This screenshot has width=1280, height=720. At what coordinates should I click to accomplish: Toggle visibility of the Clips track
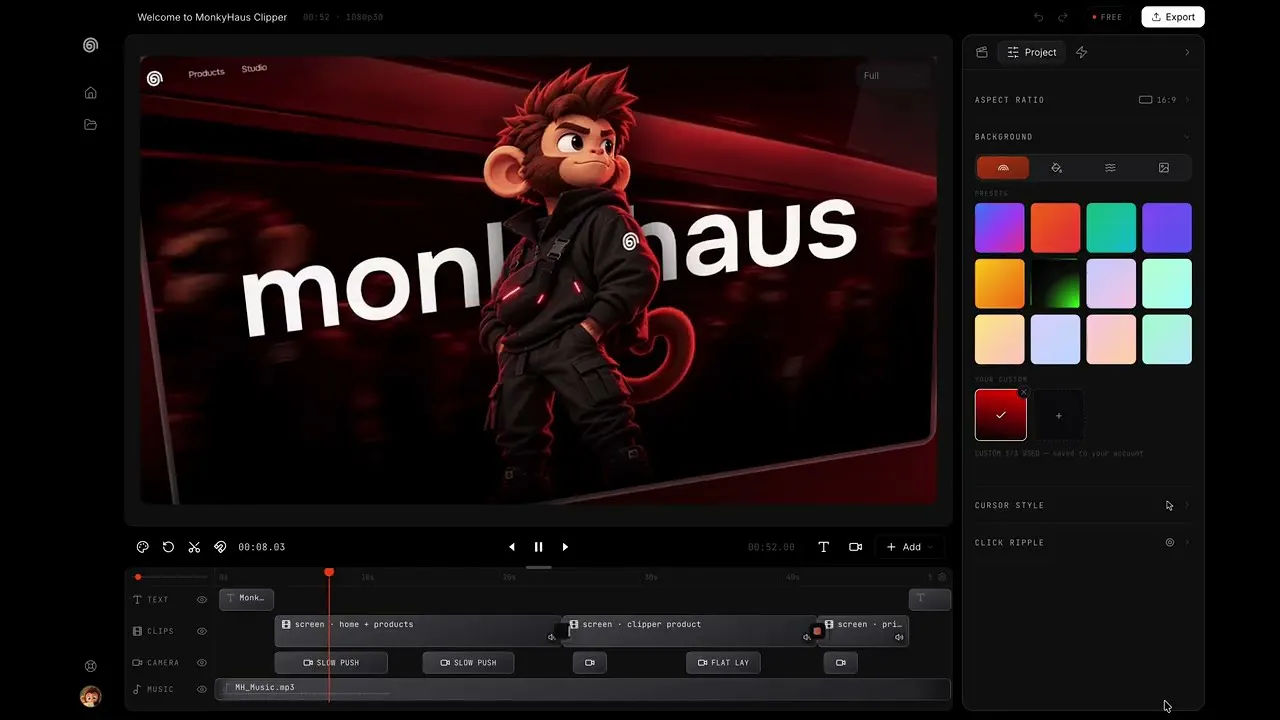202,631
